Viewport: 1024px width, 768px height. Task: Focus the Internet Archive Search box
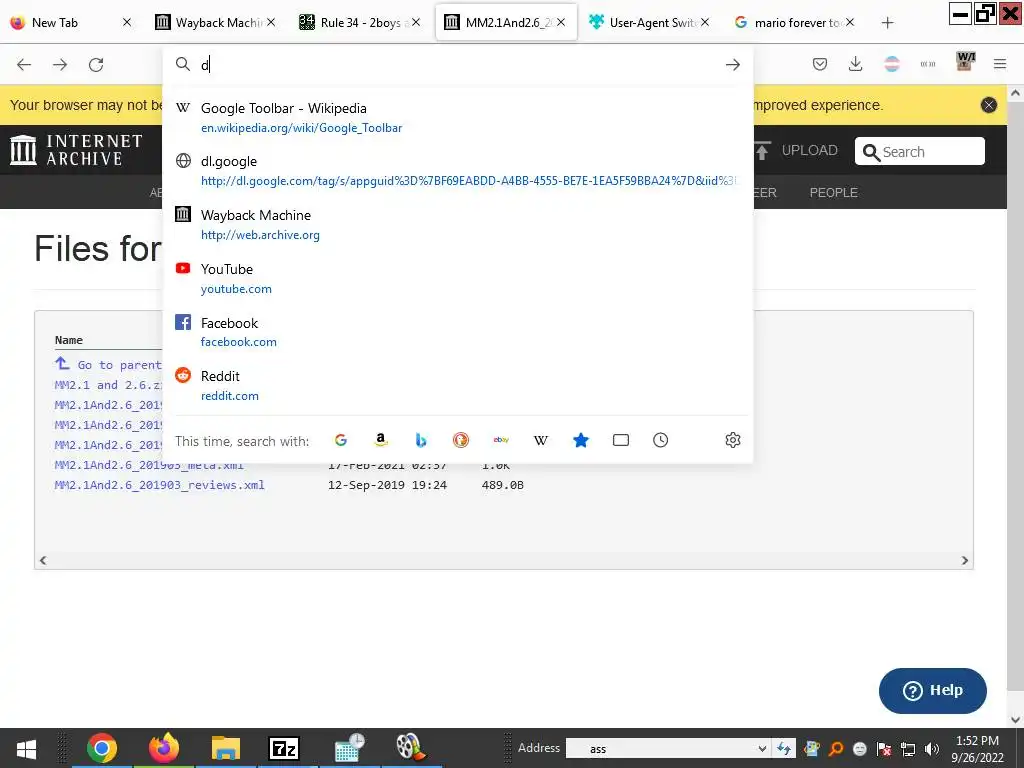[920, 152]
